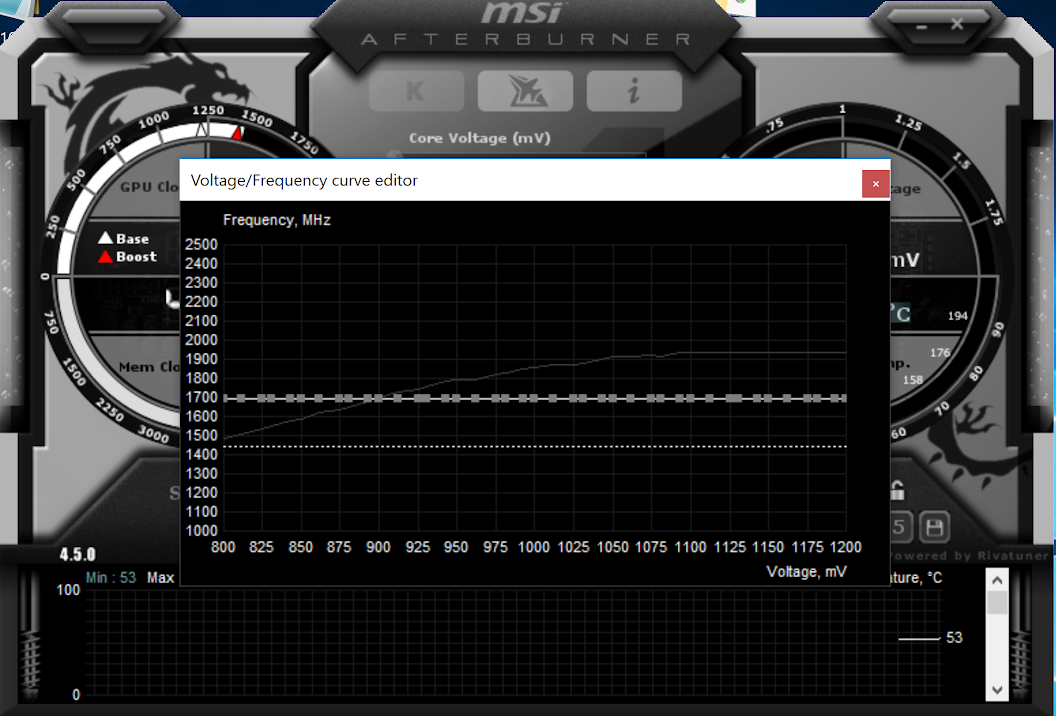Click the Voltage/Frequency curve editor title text
The width and height of the screenshot is (1056, 716).
click(304, 181)
